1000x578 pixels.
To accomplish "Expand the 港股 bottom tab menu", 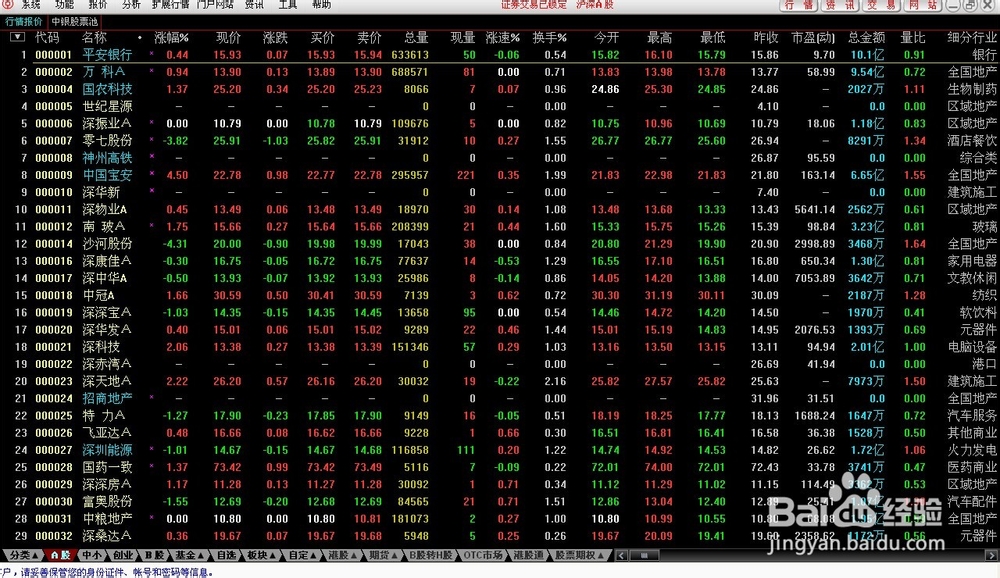I will click(x=342, y=555).
